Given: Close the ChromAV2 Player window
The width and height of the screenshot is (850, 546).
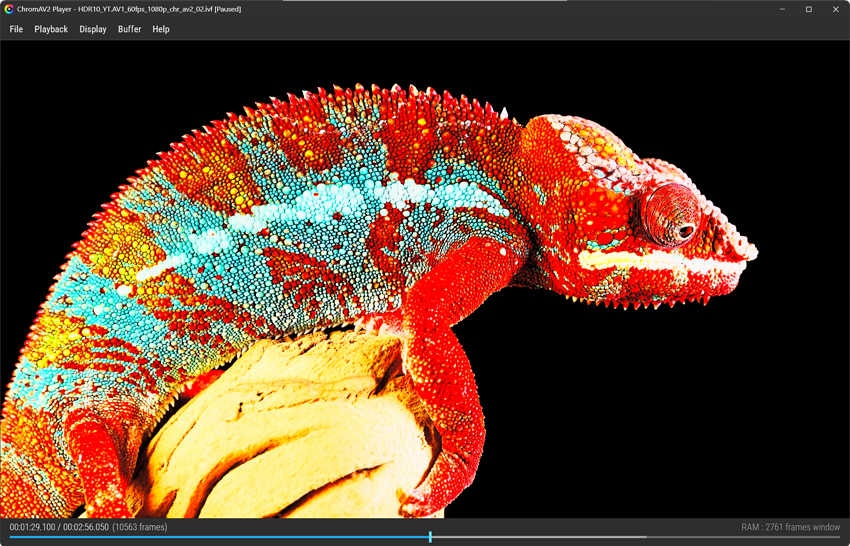Looking at the screenshot, I should tap(836, 9).
